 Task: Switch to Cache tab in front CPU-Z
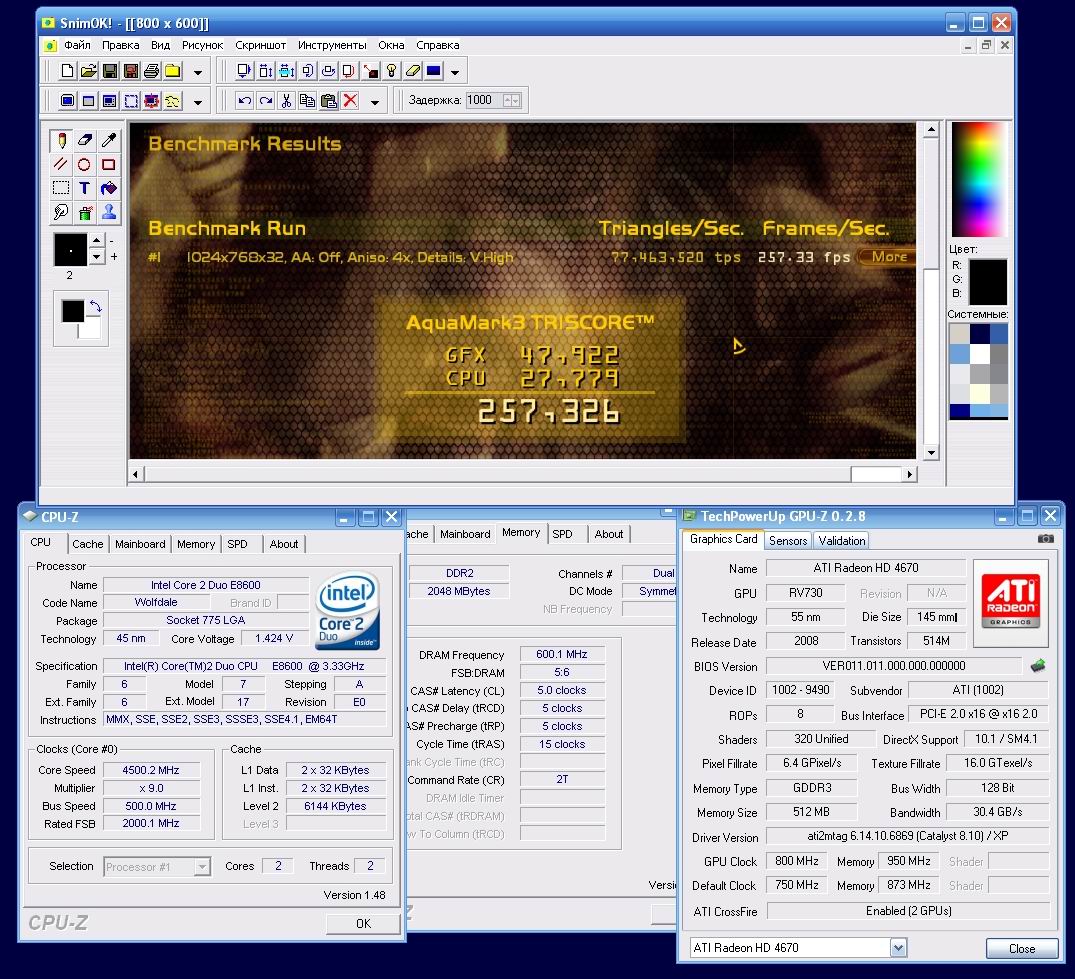point(88,544)
